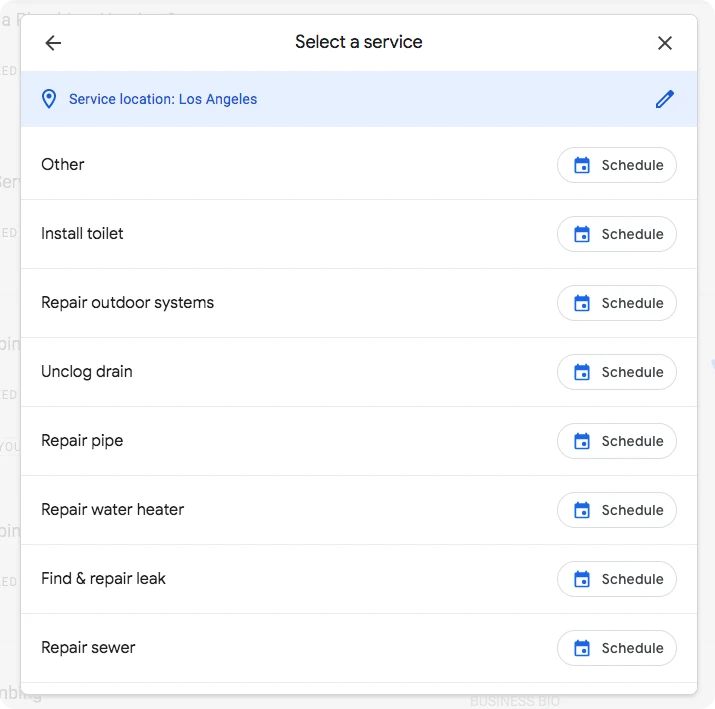The width and height of the screenshot is (715, 709).
Task: Schedule the Repair sewer service
Action: [617, 648]
